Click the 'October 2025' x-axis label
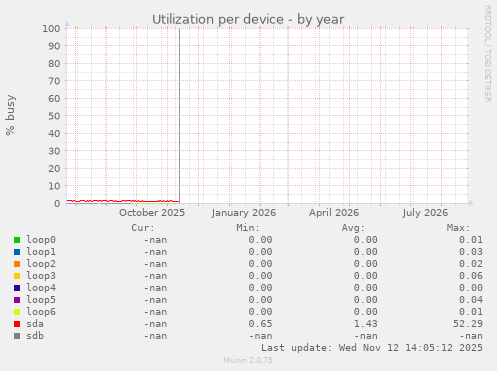 [x=152, y=213]
